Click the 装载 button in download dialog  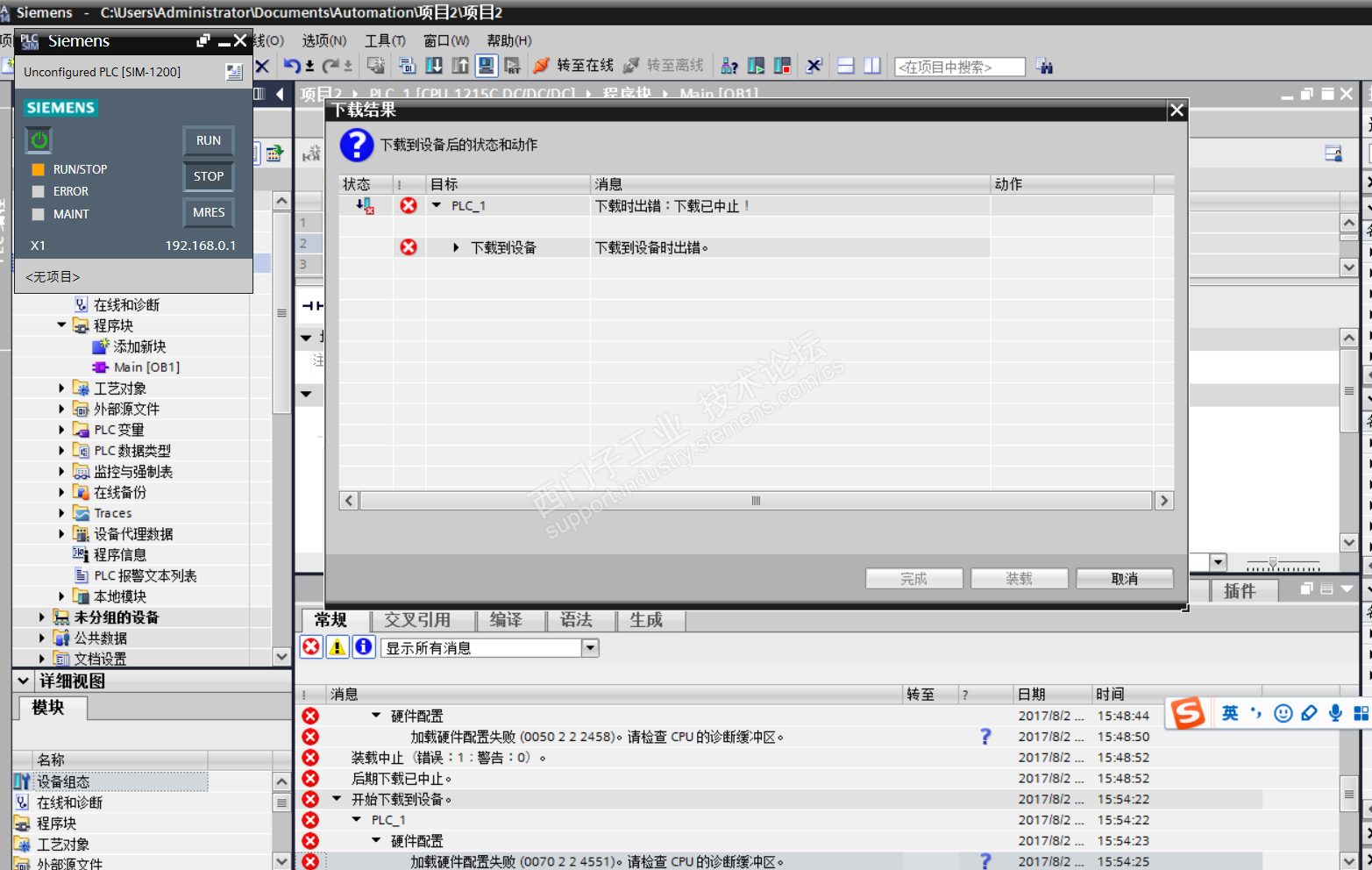(1020, 579)
